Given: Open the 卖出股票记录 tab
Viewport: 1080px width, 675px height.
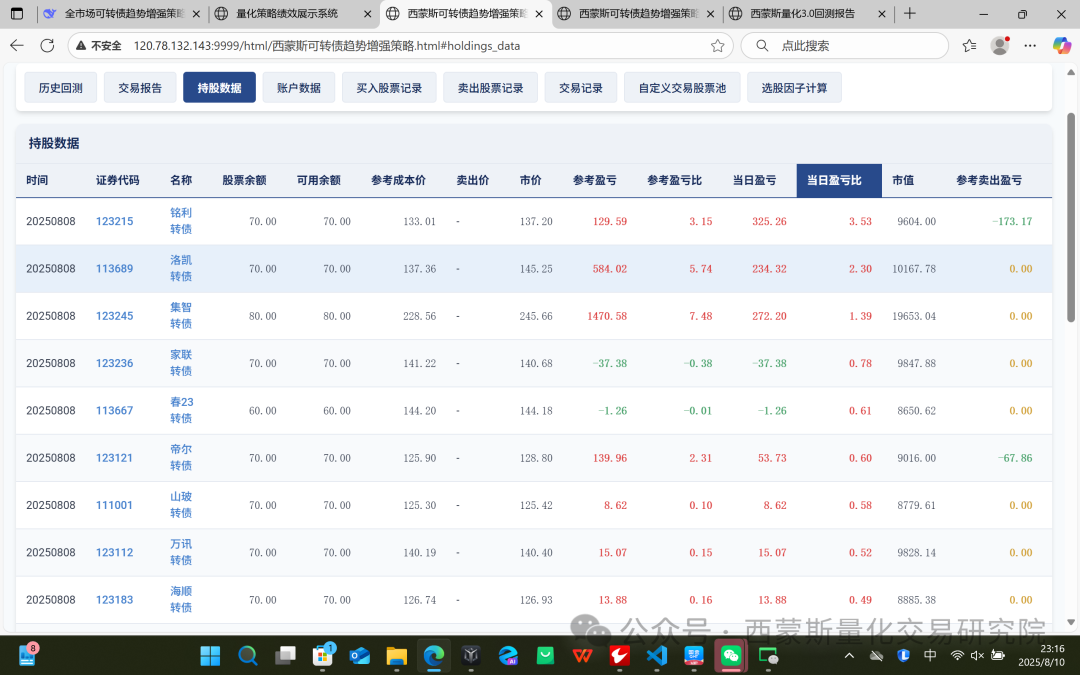Looking at the screenshot, I should 490,87.
